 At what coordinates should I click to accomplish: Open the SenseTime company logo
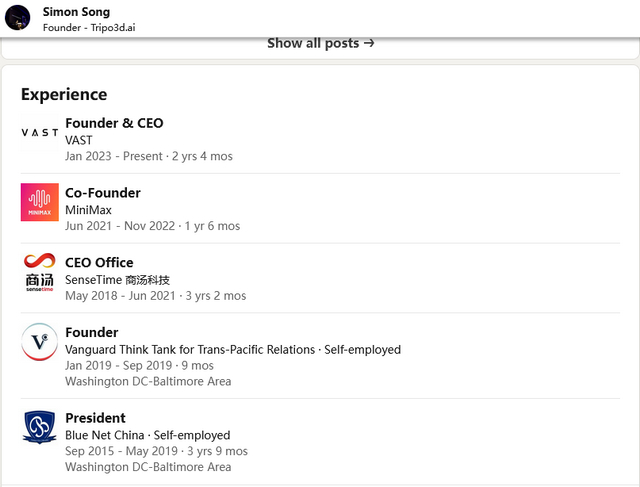40,272
